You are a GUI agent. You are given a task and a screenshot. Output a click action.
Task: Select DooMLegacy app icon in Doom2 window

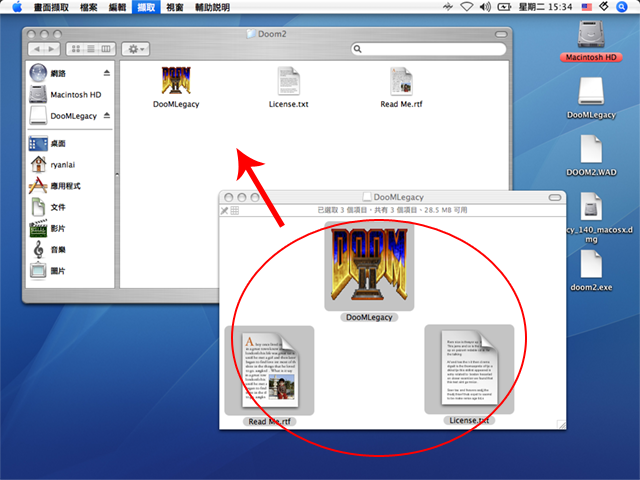coord(176,81)
